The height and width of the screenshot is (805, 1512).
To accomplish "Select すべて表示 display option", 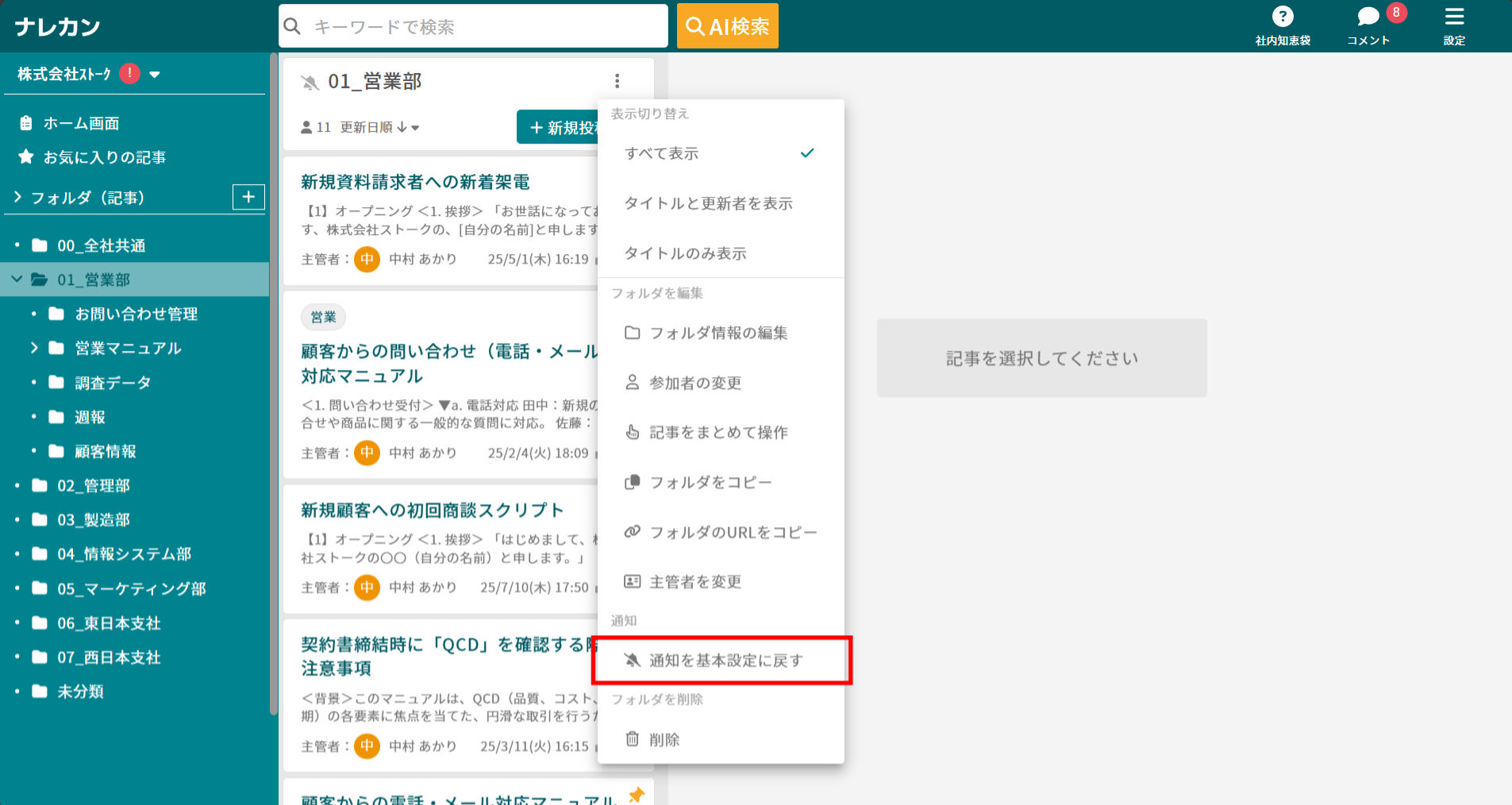I will (x=664, y=153).
